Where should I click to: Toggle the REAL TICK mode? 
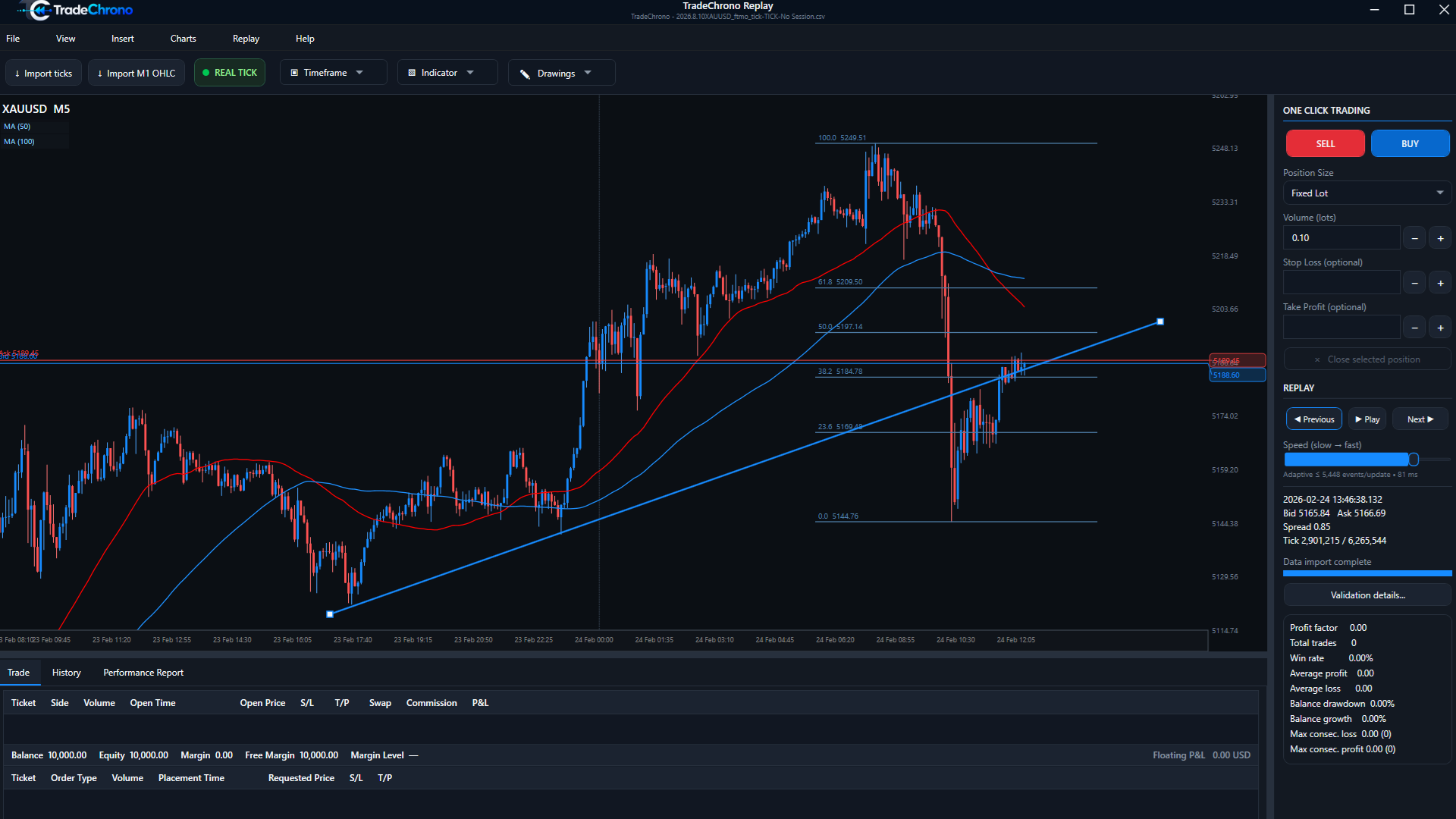230,73
